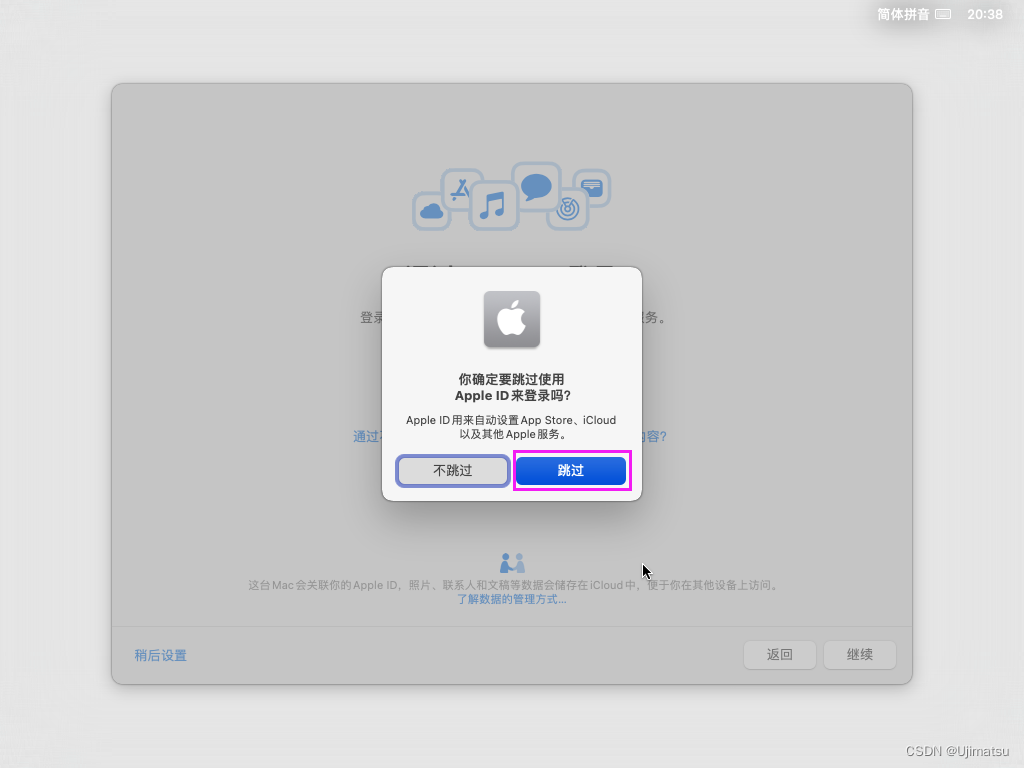Click the display screen icon at top right of cluster
This screenshot has height=768, width=1024.
592,188
